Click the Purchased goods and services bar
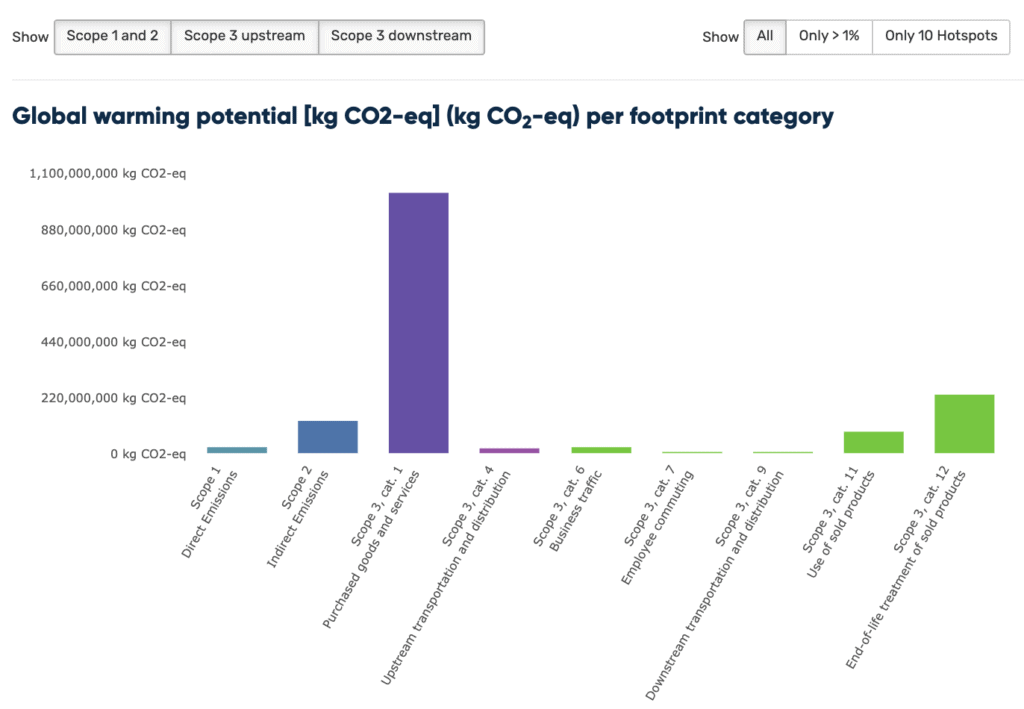Screen dimensions: 1024x709 419,323
